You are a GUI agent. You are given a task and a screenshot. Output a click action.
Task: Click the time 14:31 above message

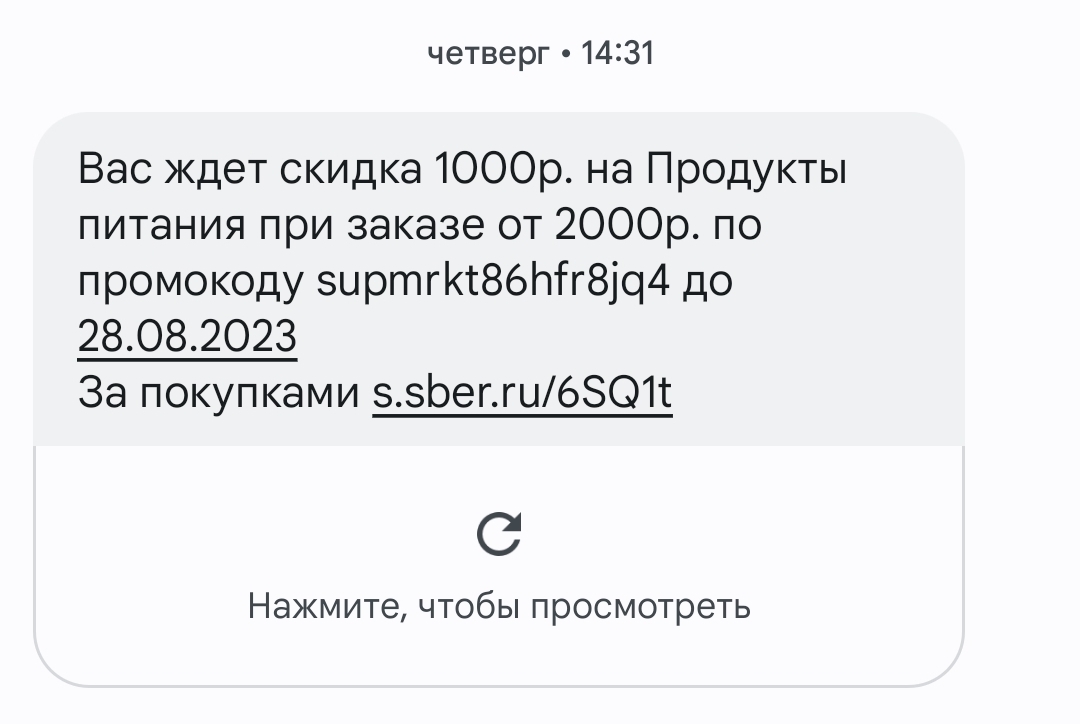[x=616, y=53]
